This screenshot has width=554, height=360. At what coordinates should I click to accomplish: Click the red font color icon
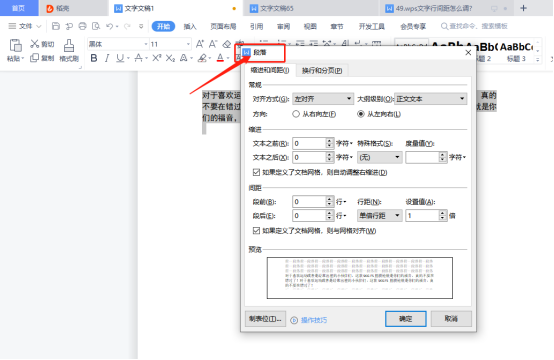click(x=220, y=58)
